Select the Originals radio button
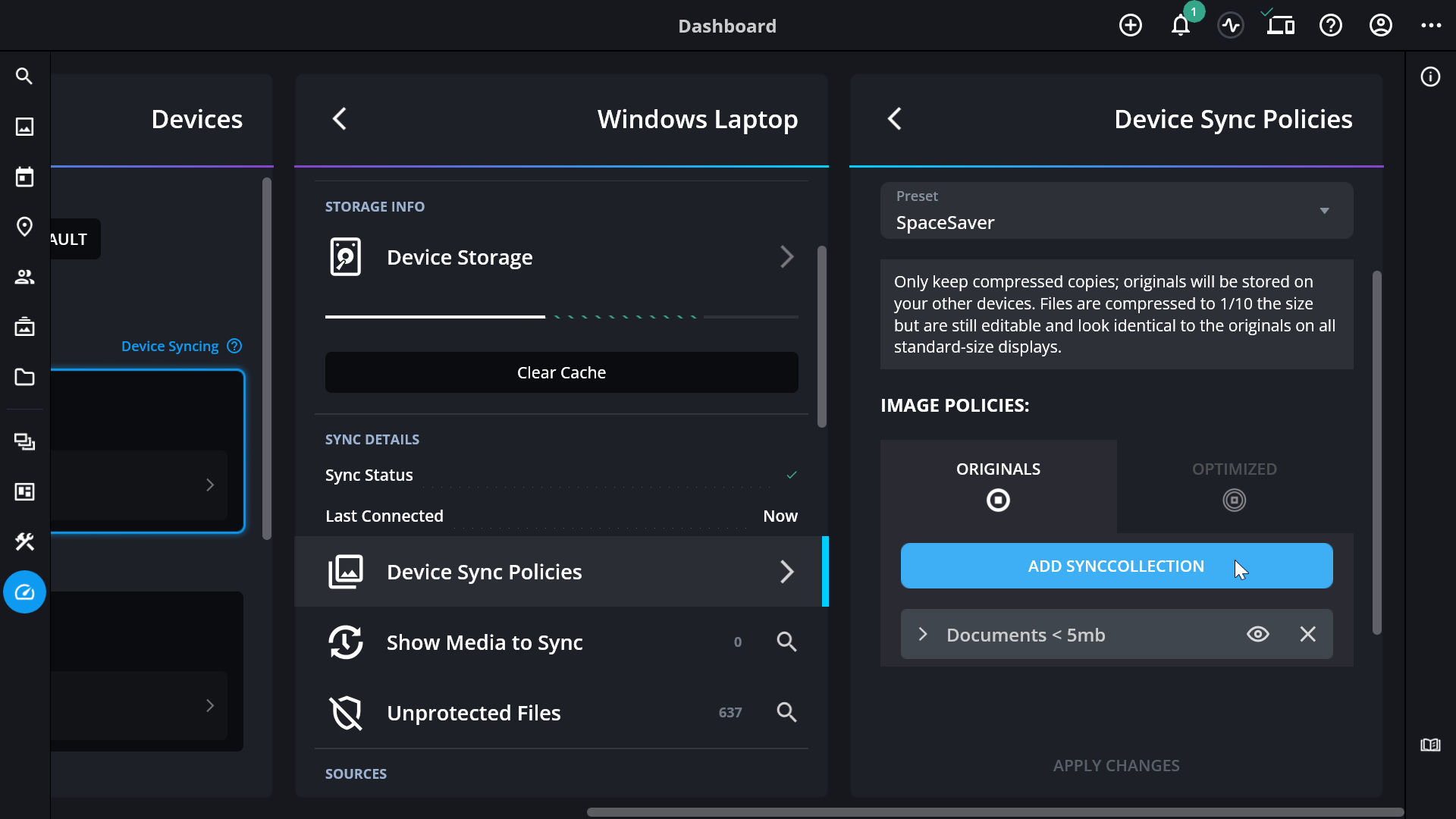Viewport: 1456px width, 819px height. [998, 500]
